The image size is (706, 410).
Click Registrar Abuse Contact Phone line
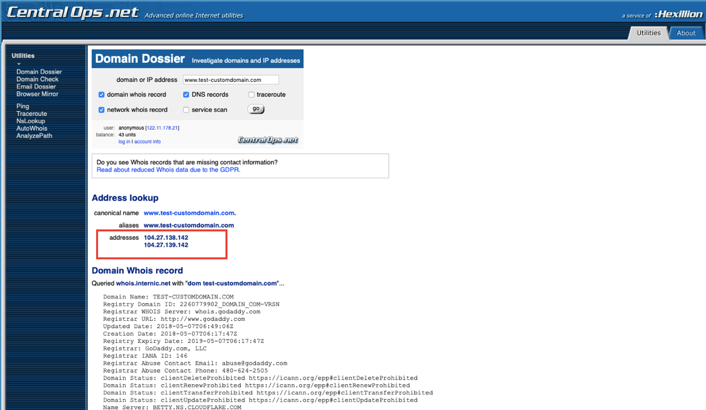(186, 371)
